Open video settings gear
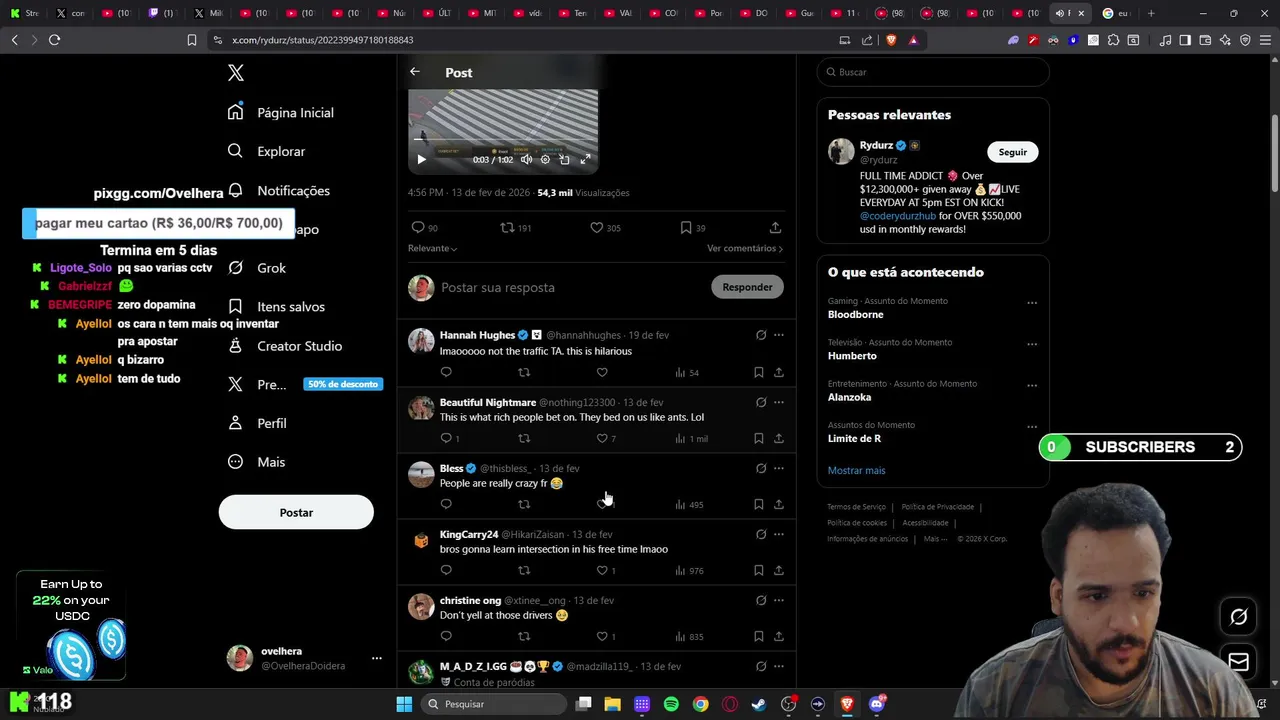This screenshot has height=720, width=1280. [545, 159]
